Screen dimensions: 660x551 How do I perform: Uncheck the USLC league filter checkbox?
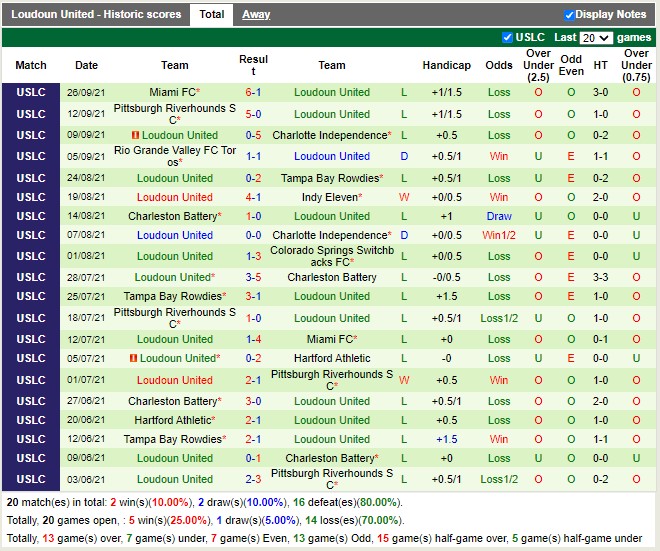(508, 38)
